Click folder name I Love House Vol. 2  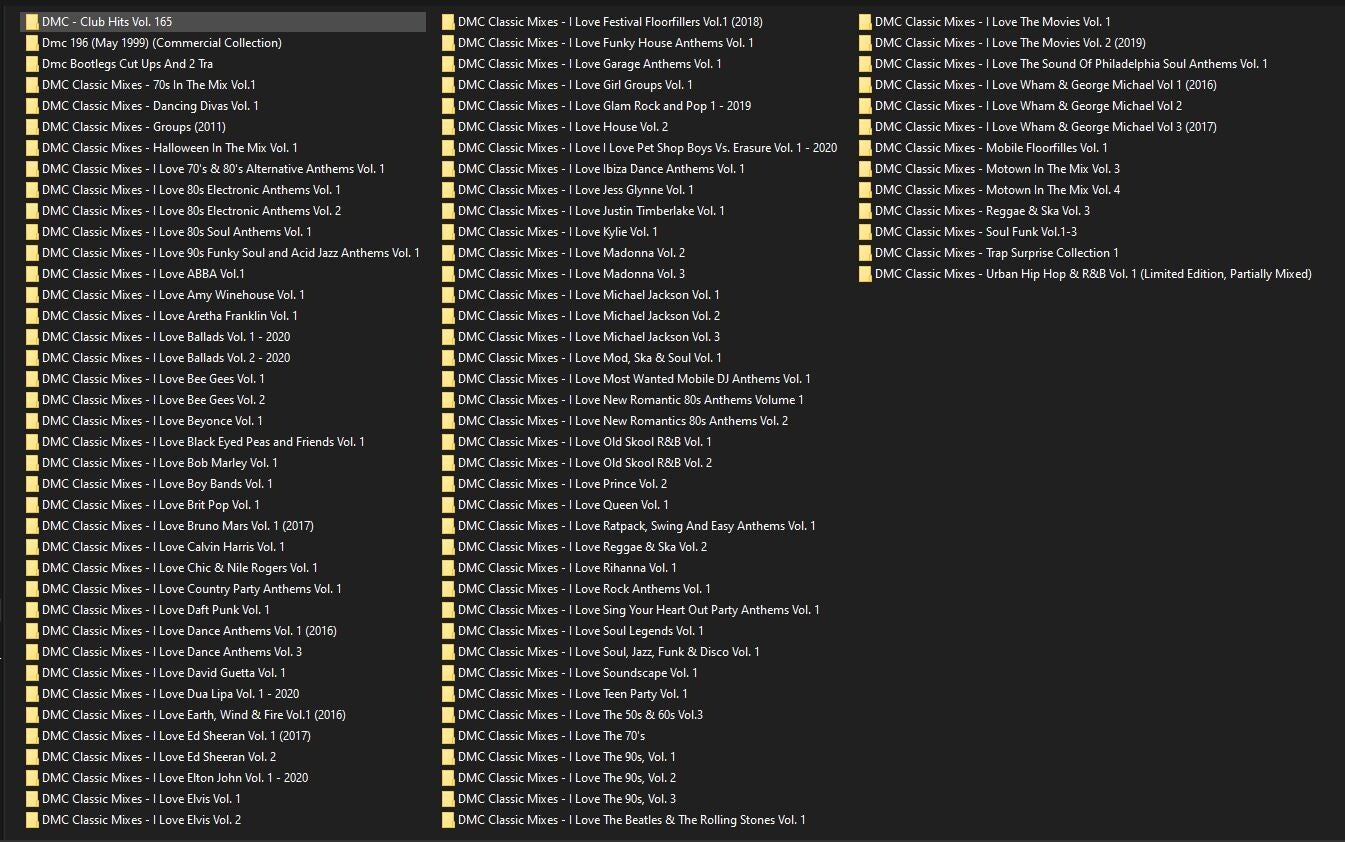[563, 127]
